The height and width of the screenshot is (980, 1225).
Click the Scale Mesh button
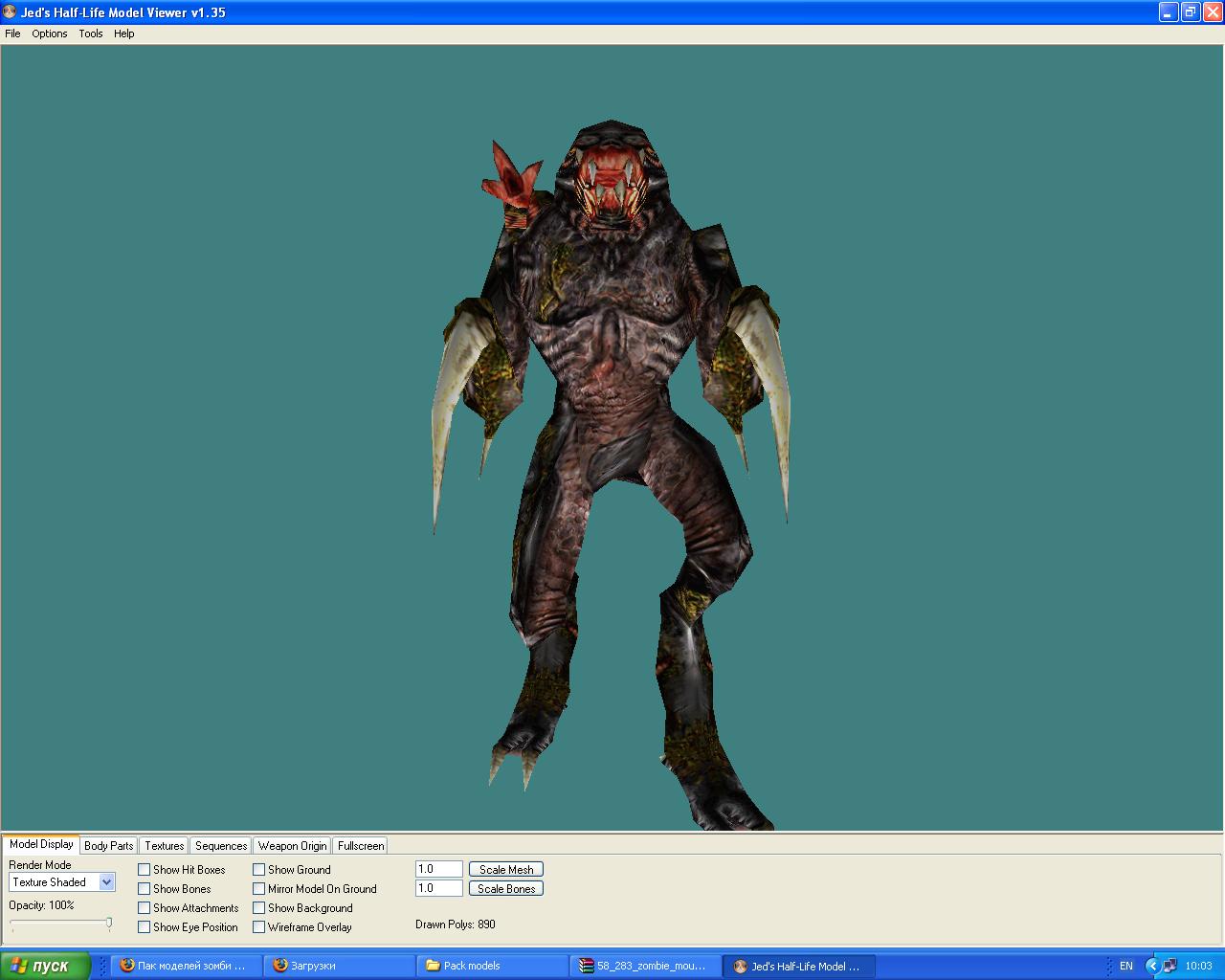(506, 870)
